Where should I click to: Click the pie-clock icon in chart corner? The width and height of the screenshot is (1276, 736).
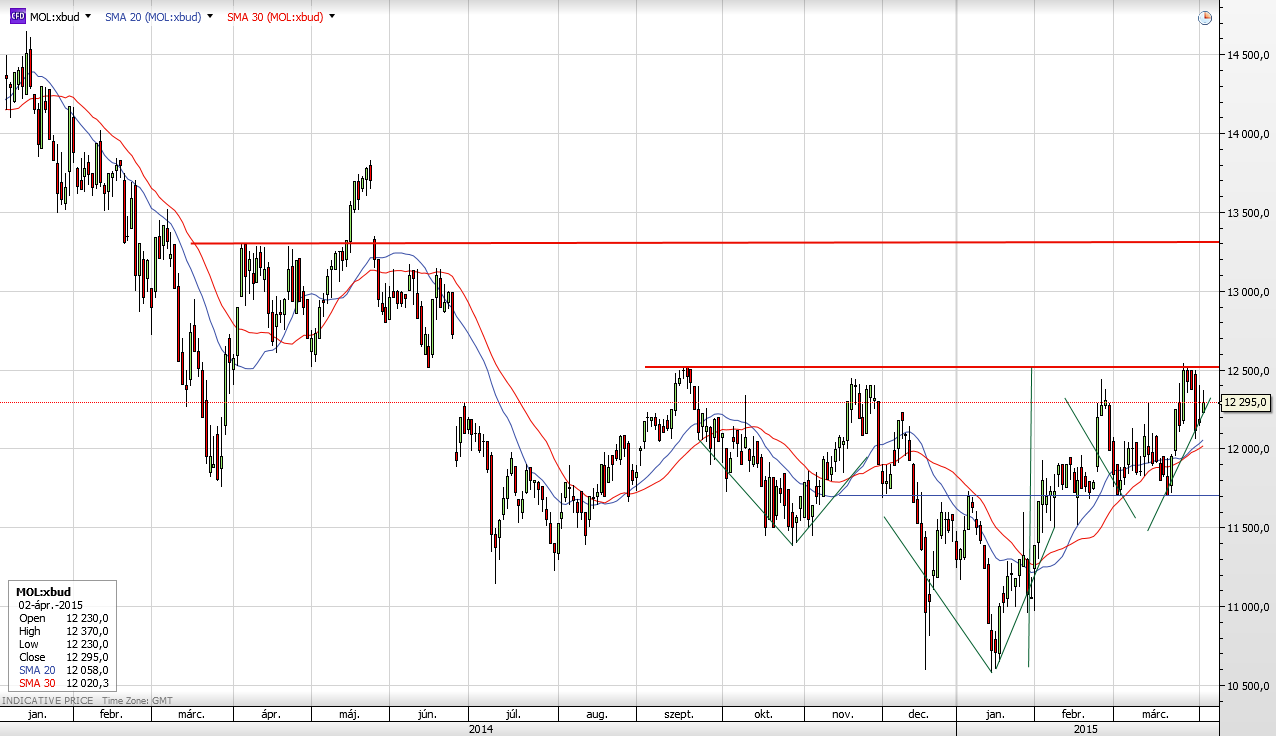[1204, 17]
